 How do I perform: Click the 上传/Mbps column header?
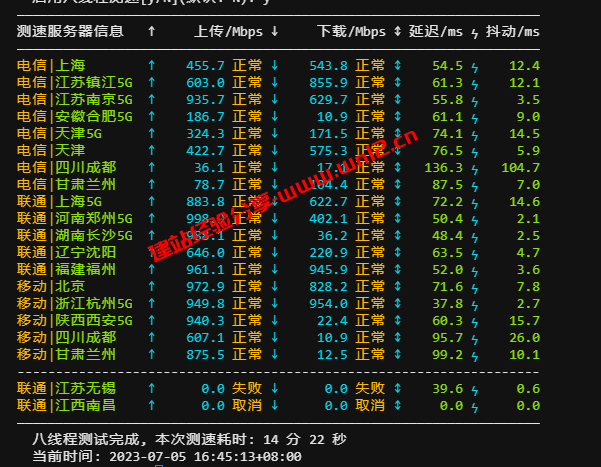[x=228, y=31]
